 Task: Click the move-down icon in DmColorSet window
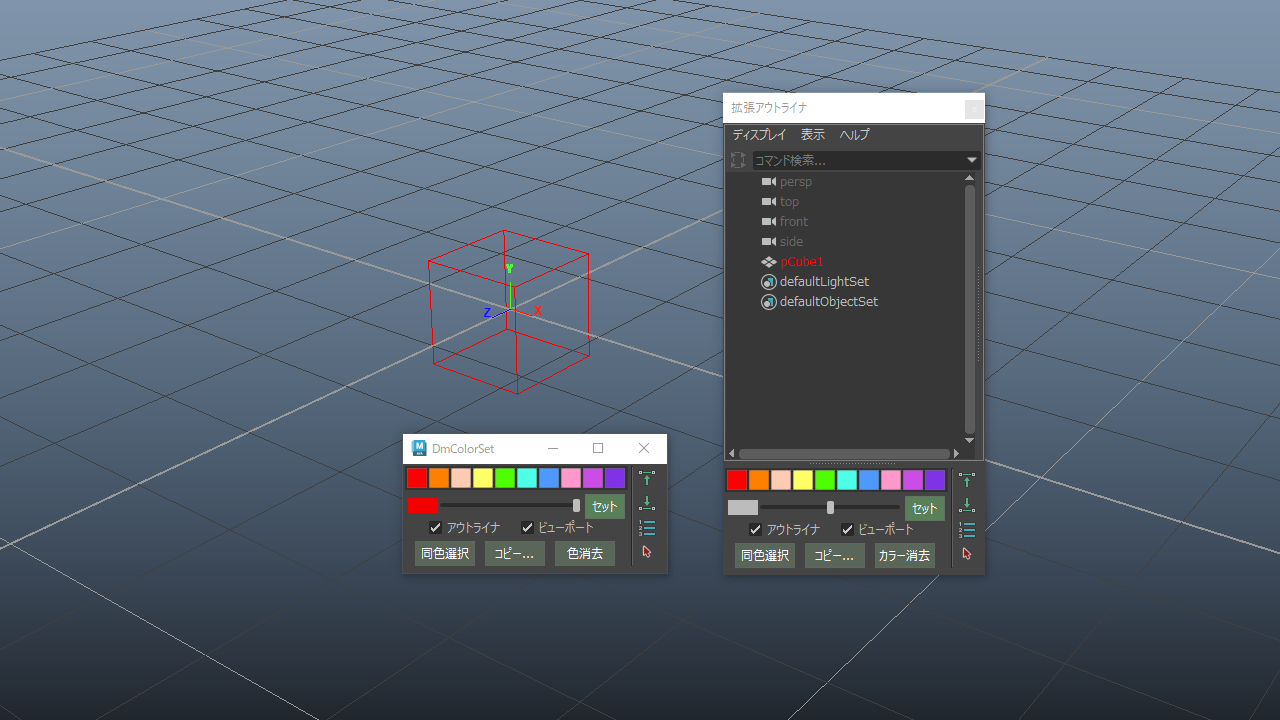pyautogui.click(x=647, y=503)
